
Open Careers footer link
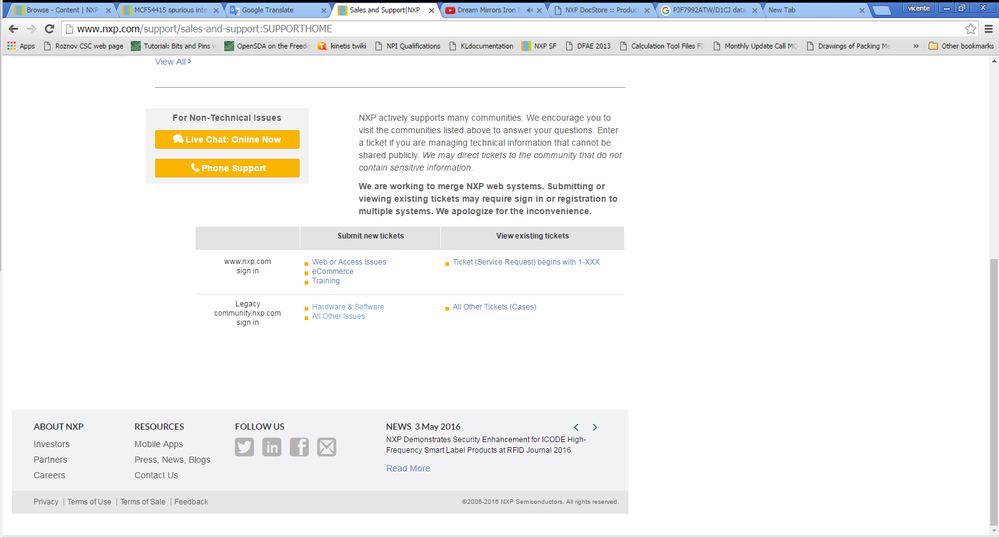pyautogui.click(x=49, y=476)
